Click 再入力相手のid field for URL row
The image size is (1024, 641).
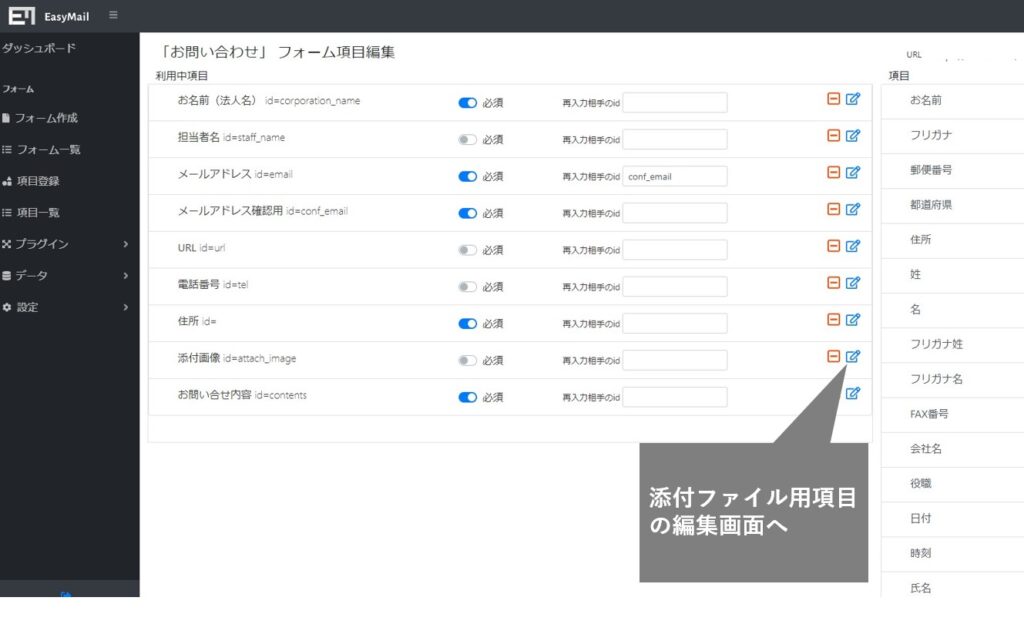674,250
